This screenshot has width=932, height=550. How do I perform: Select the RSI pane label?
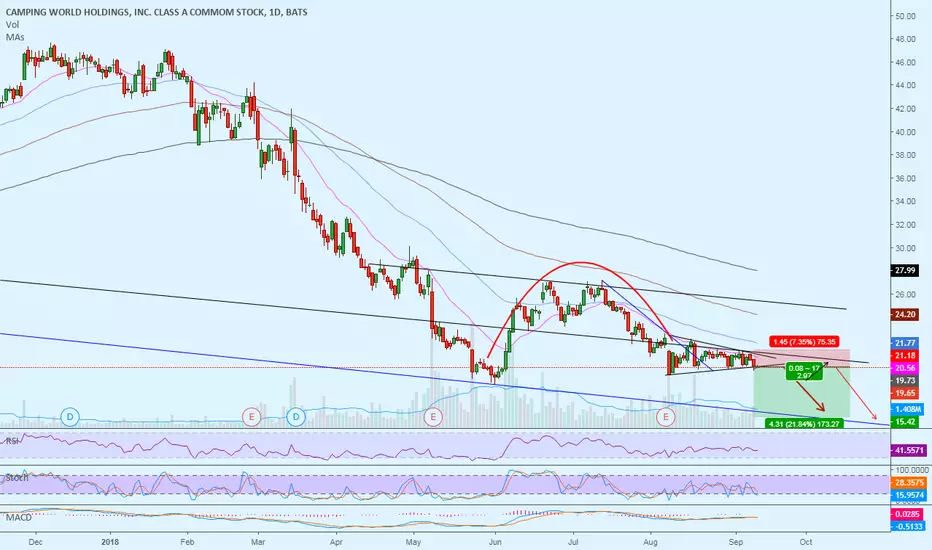(12, 441)
